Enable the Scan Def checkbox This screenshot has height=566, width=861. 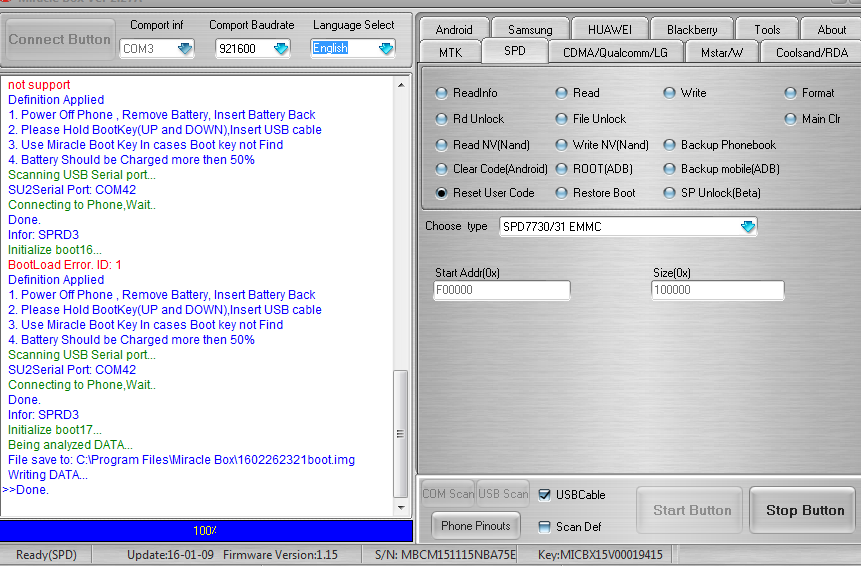[544, 527]
